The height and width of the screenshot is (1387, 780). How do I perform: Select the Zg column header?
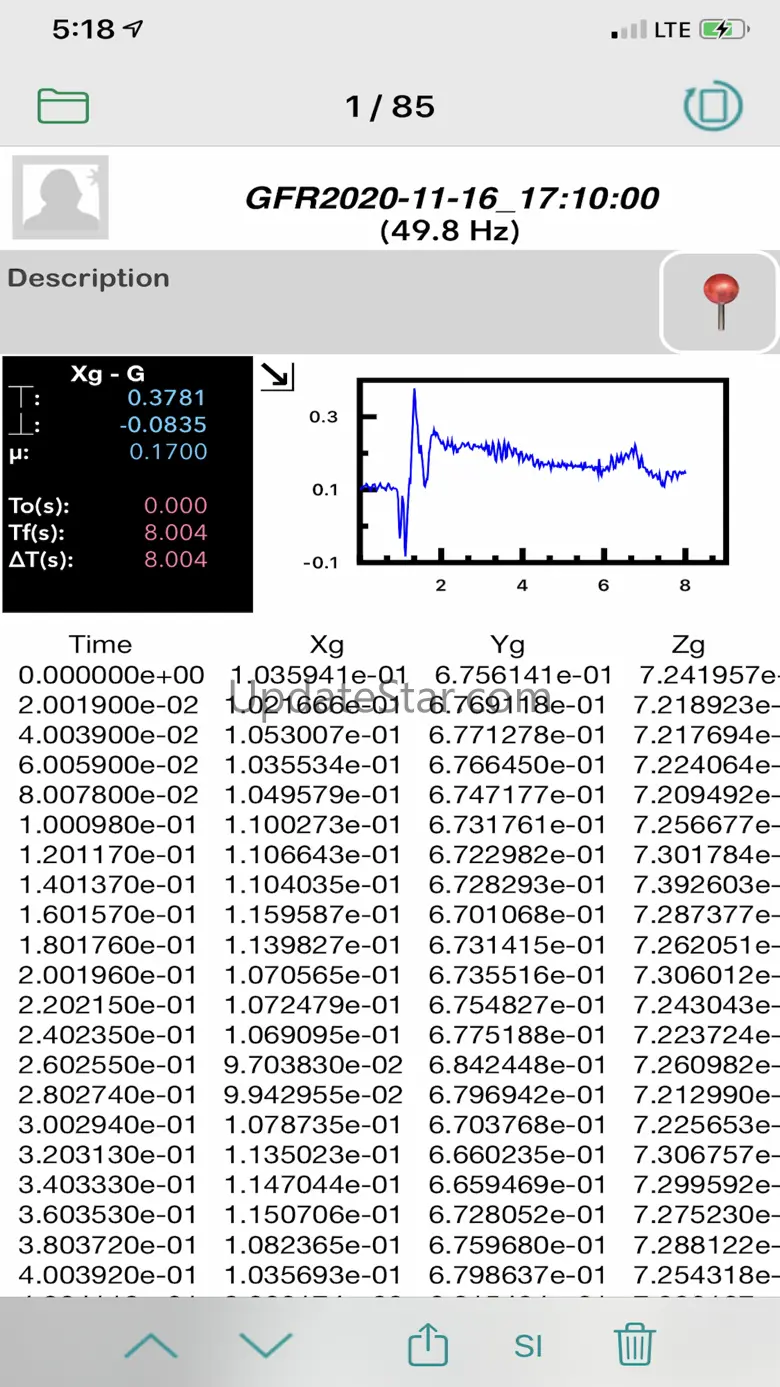click(688, 645)
